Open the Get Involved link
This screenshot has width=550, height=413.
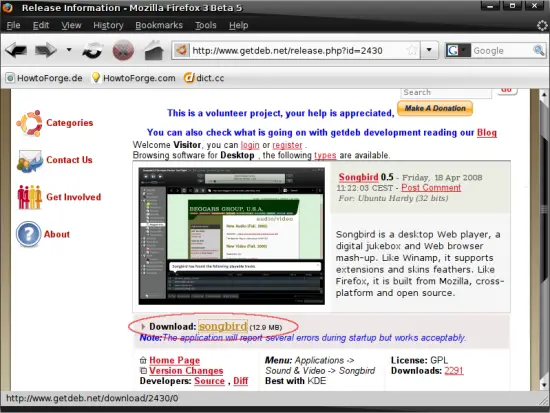click(x=73, y=197)
